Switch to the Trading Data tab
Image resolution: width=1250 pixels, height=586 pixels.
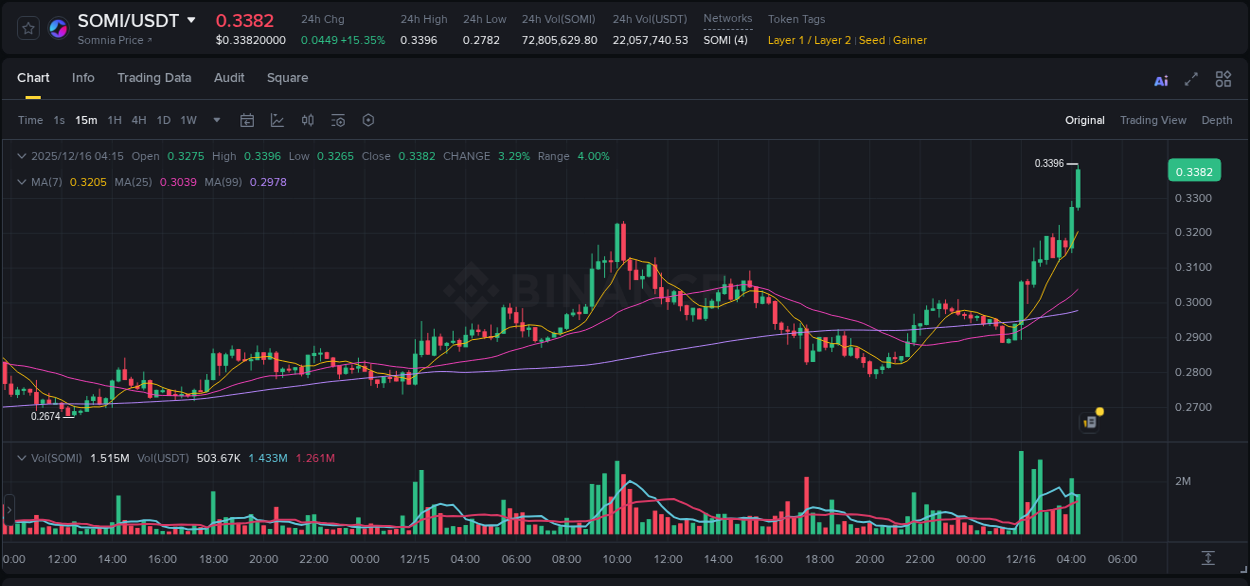click(x=154, y=78)
